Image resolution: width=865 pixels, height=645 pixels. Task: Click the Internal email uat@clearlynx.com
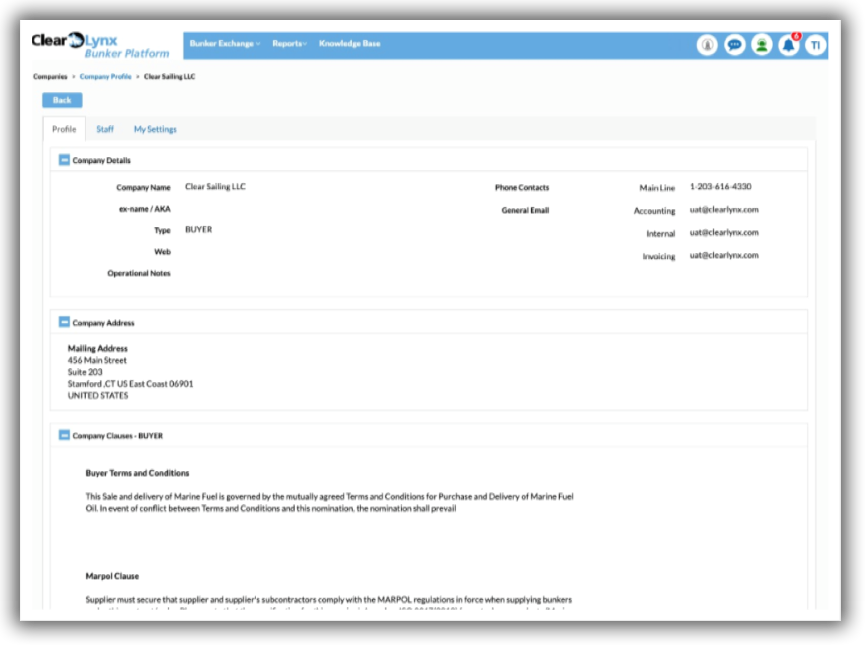724,232
